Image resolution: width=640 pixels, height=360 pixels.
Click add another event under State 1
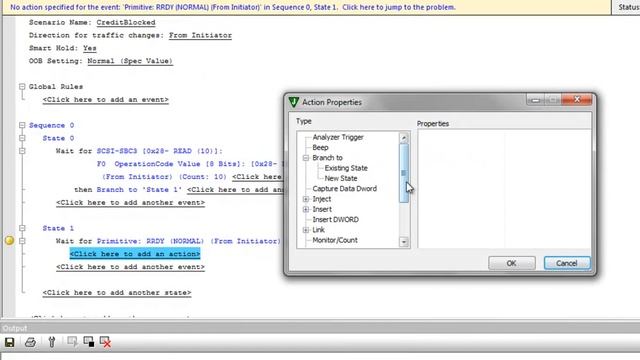point(130,267)
